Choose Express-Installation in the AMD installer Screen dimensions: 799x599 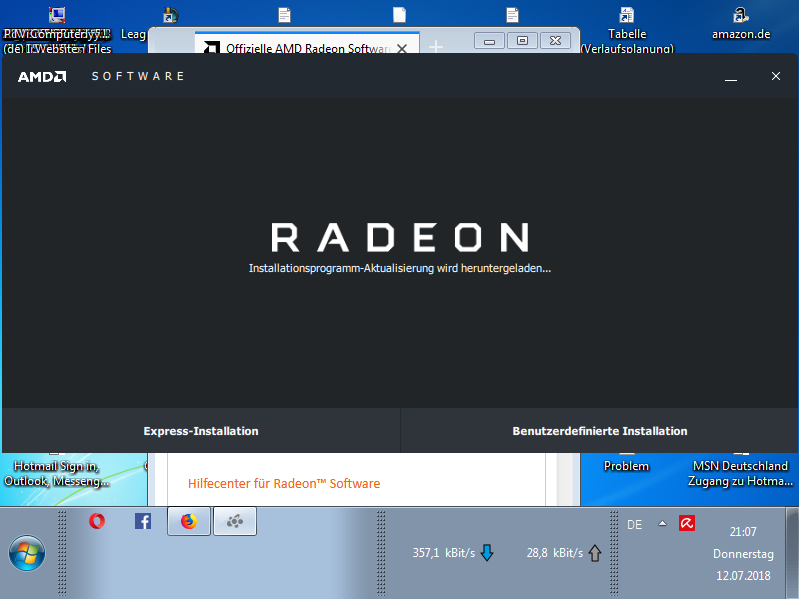(201, 431)
